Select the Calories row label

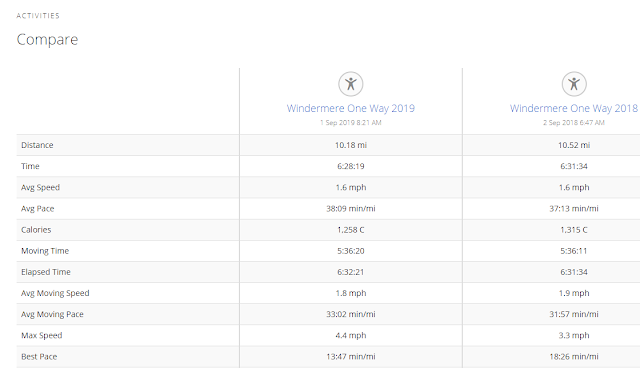(36, 230)
